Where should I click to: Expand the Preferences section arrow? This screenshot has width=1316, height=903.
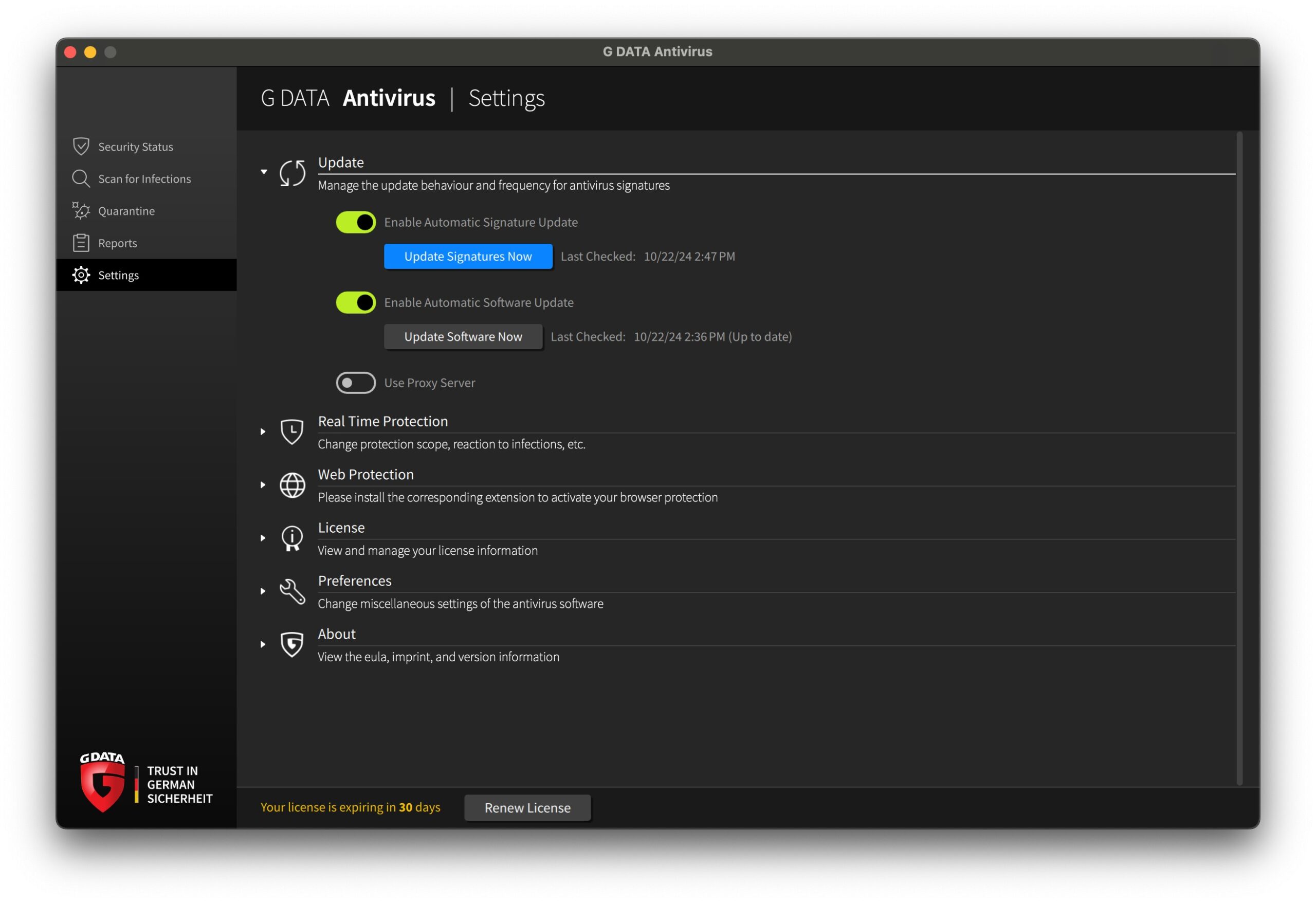(x=263, y=591)
